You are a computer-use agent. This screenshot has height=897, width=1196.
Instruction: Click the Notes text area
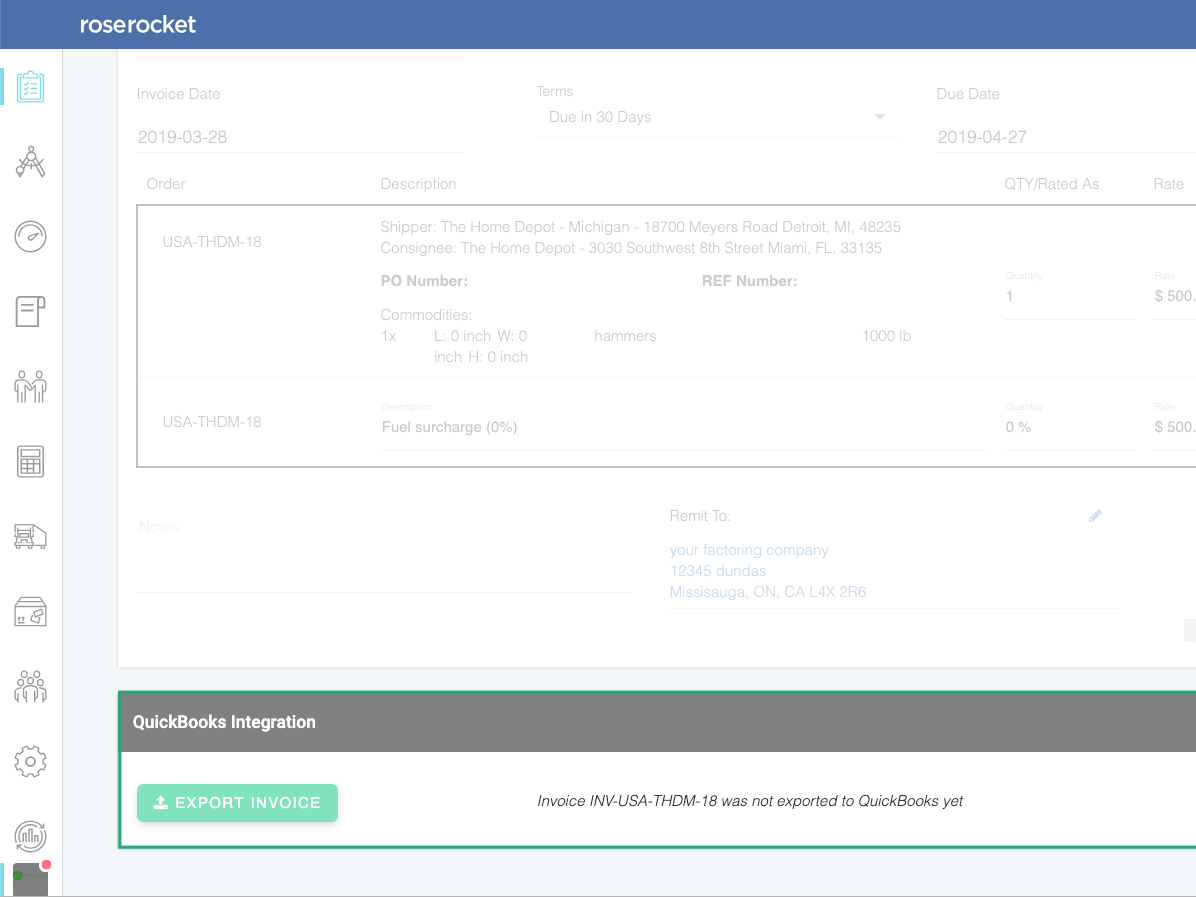coord(384,555)
